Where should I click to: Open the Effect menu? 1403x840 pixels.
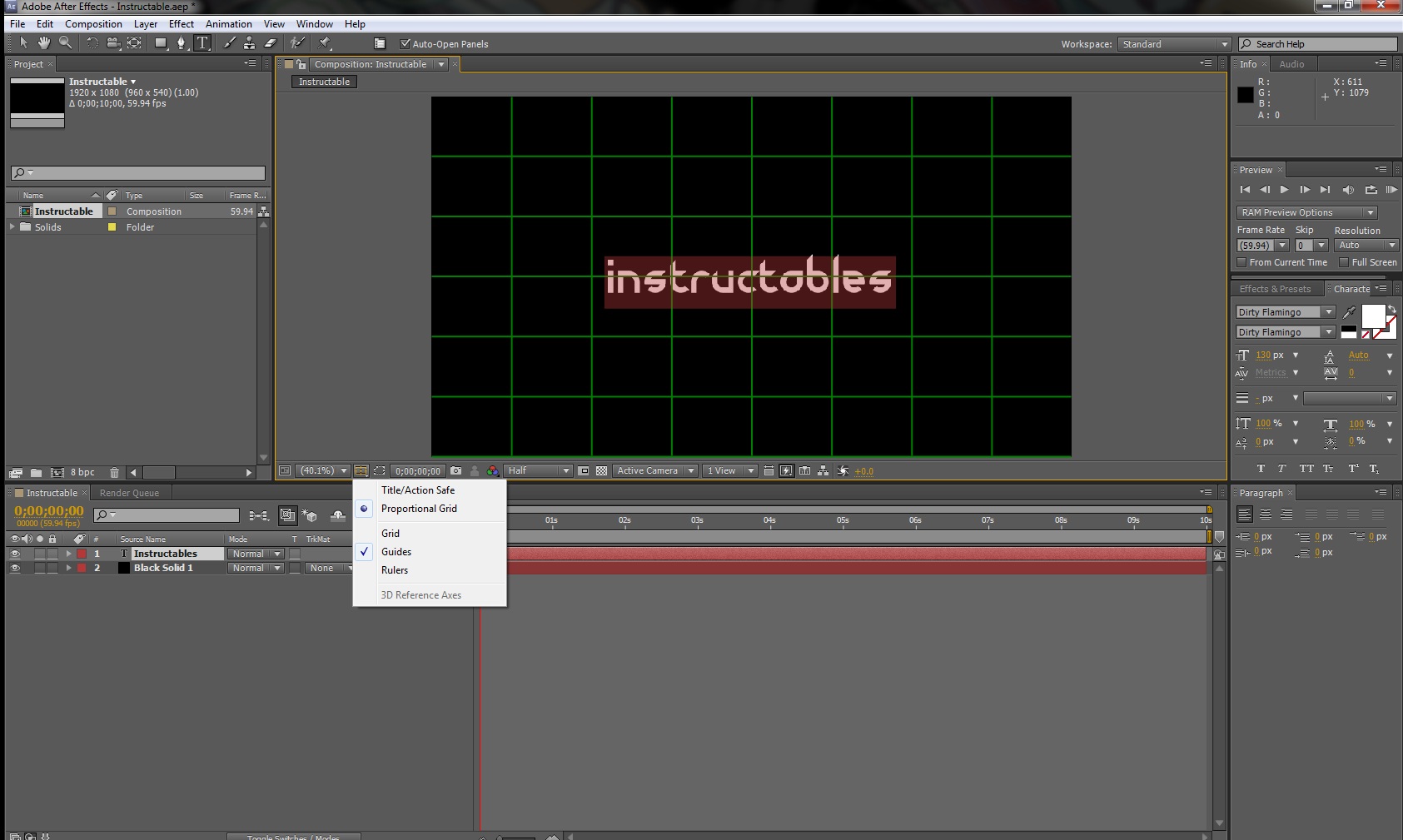[x=181, y=24]
